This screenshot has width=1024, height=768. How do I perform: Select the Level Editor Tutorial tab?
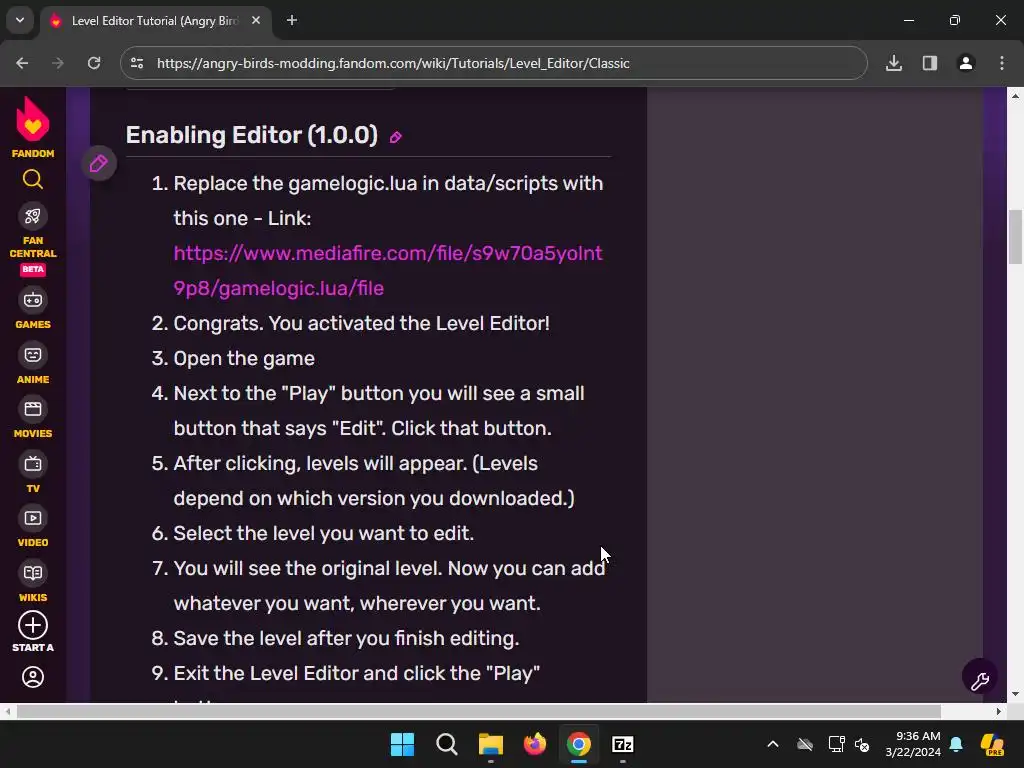click(155, 21)
